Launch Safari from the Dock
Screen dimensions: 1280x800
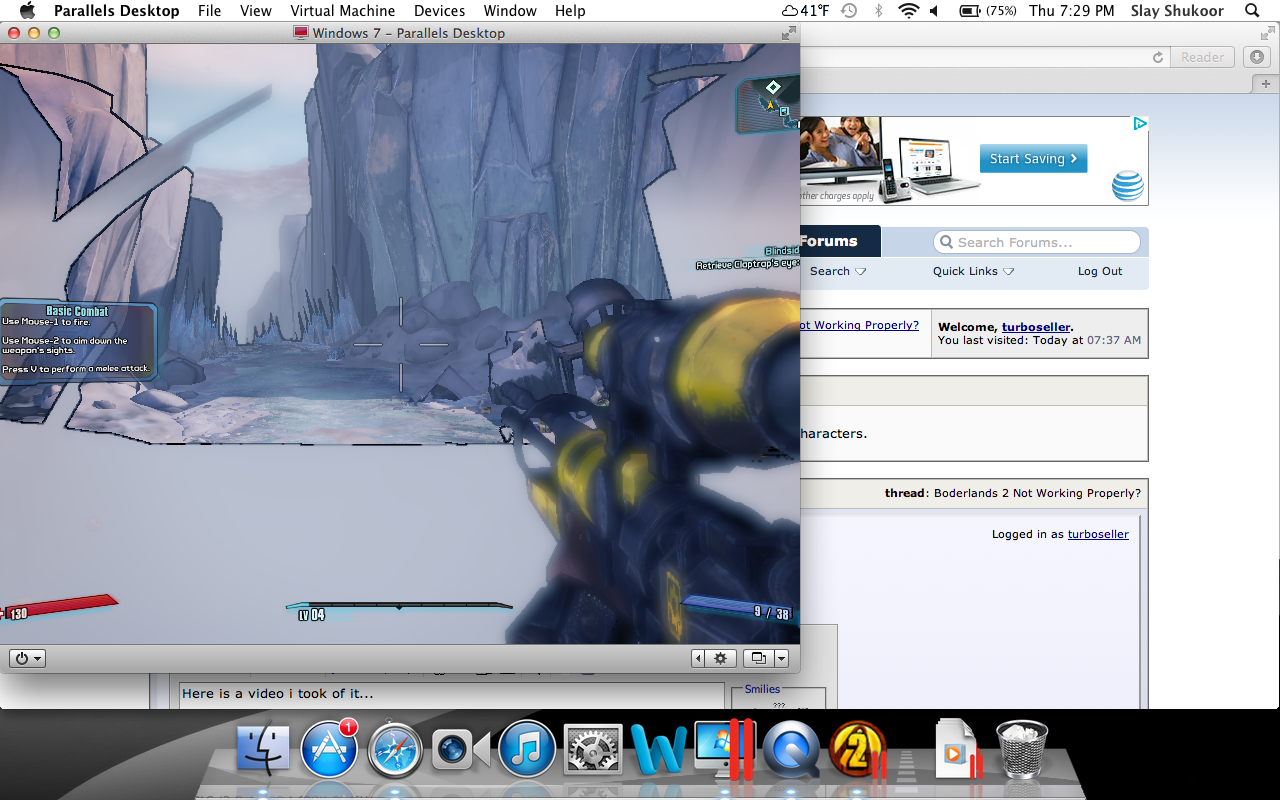point(394,749)
